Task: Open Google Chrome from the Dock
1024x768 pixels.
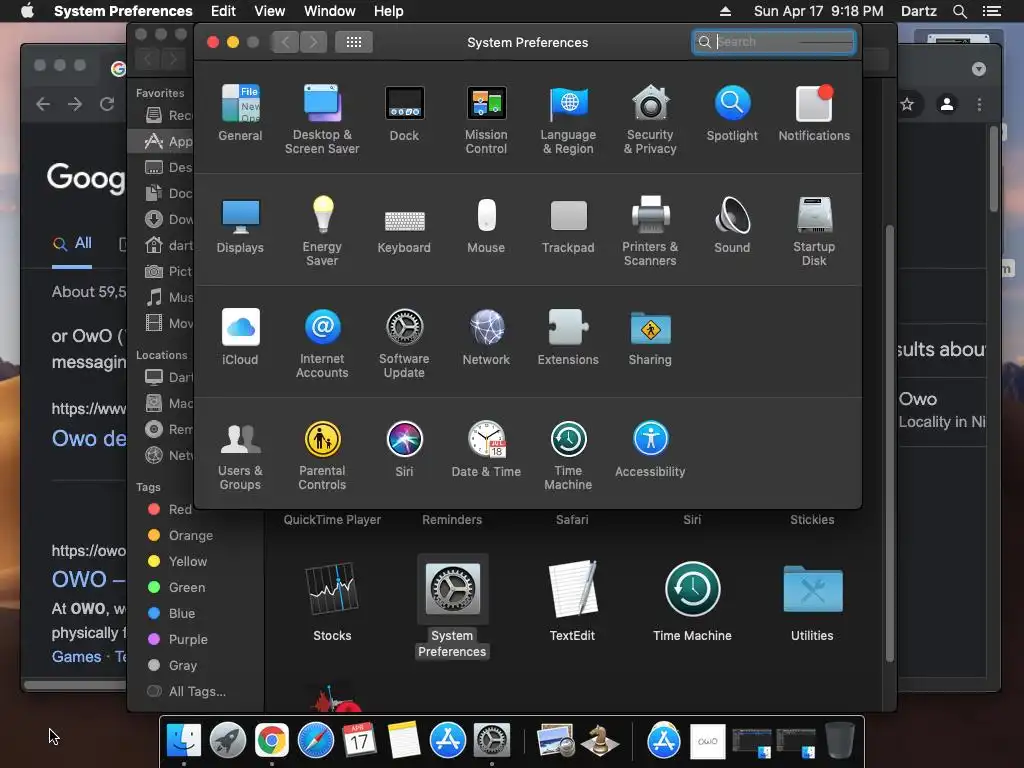Action: tap(272, 741)
